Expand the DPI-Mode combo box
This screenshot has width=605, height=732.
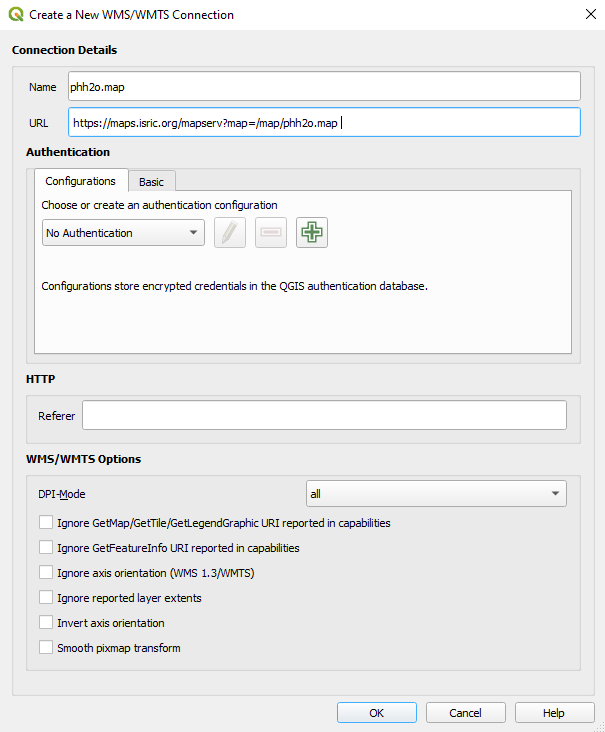[435, 493]
